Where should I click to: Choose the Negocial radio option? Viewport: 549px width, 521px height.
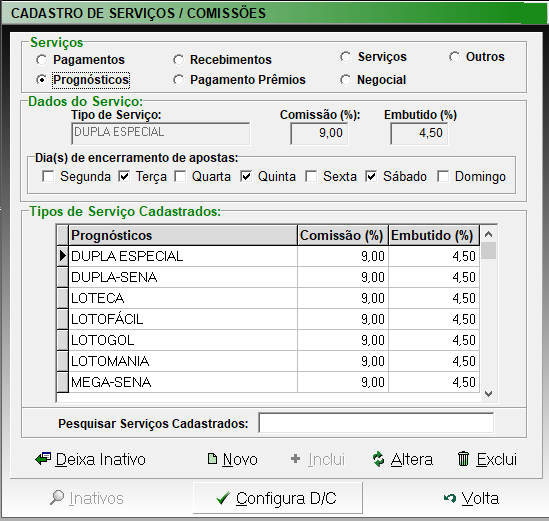pos(345,80)
